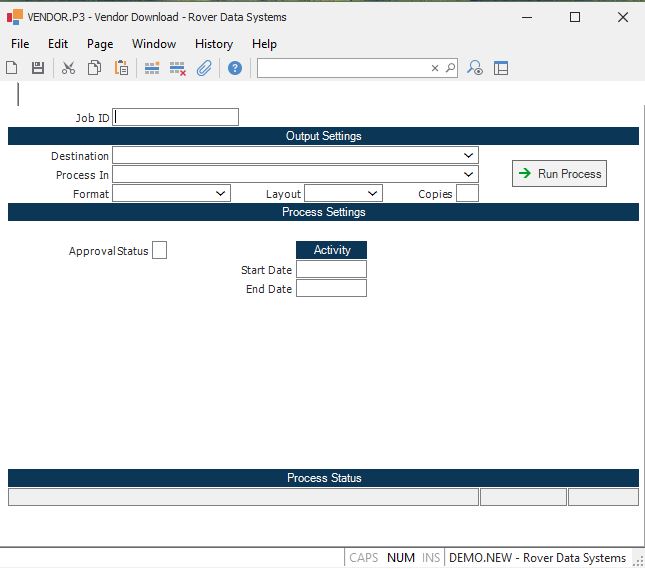Click the Delete row toolbar icon
Screen dimensions: 645x569
pos(178,68)
